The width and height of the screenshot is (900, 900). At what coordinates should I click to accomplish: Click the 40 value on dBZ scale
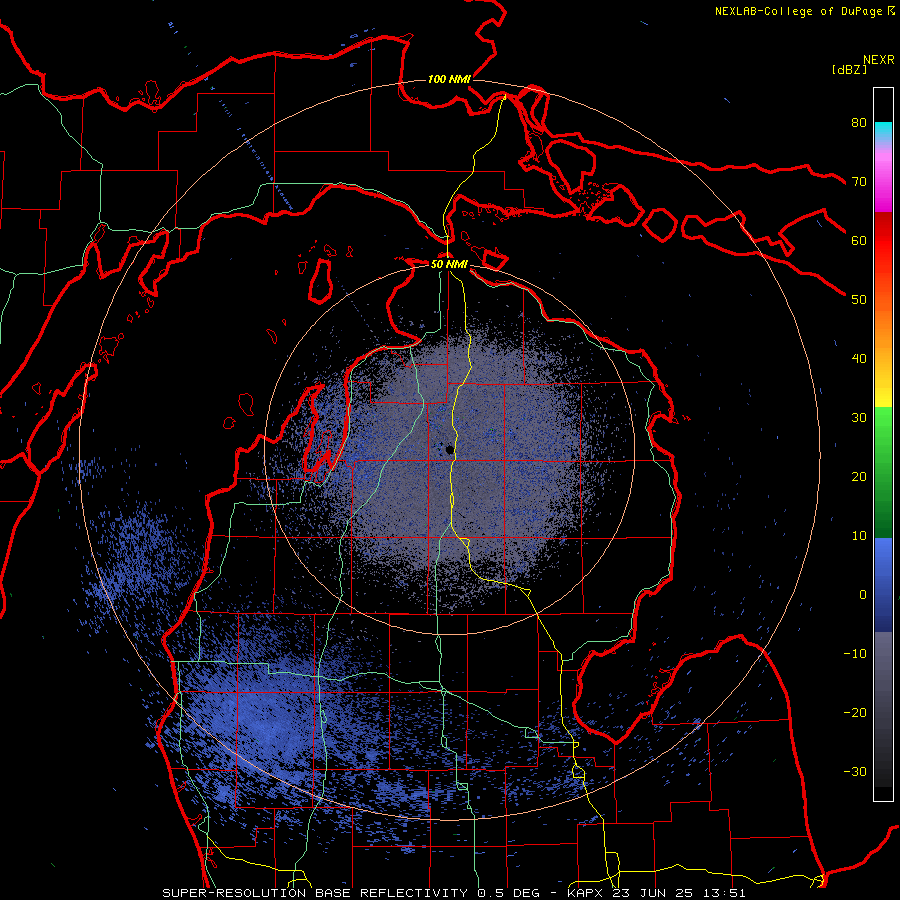point(859,359)
